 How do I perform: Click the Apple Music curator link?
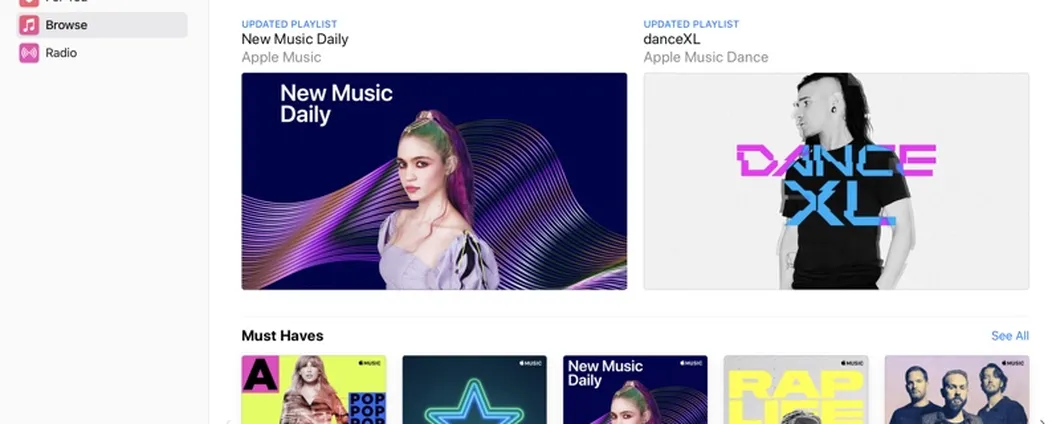[281, 57]
